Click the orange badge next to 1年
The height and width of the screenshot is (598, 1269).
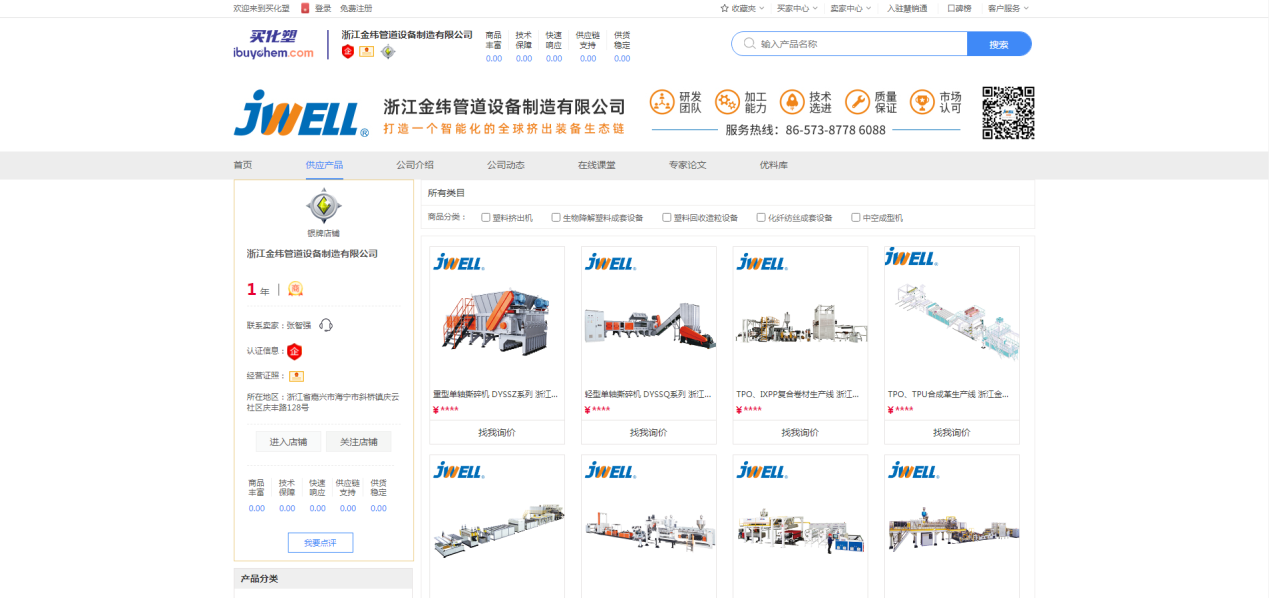click(295, 289)
